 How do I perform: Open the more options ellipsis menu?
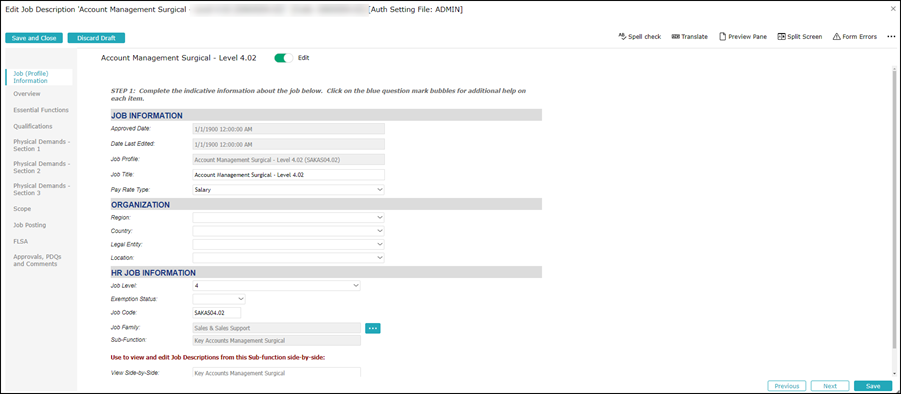pos(891,37)
